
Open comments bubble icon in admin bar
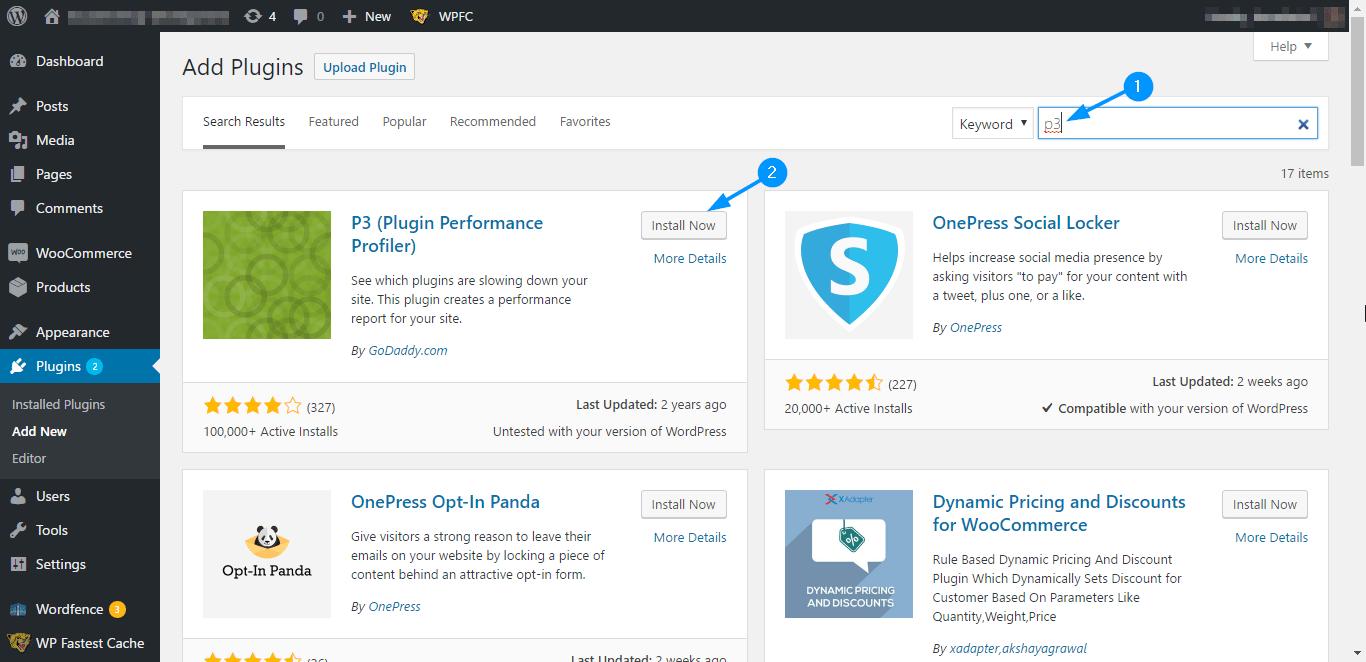(306, 16)
